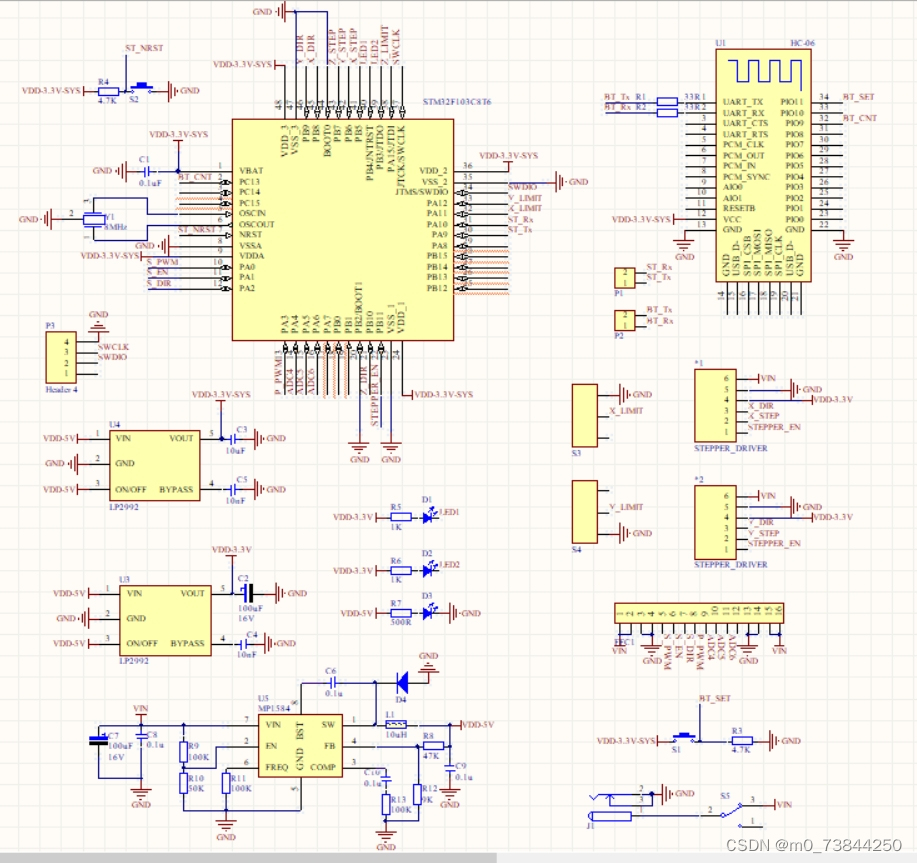The width and height of the screenshot is (917, 863).
Task: Select polarized capacitor C2 100uF 16V
Action: 247,593
